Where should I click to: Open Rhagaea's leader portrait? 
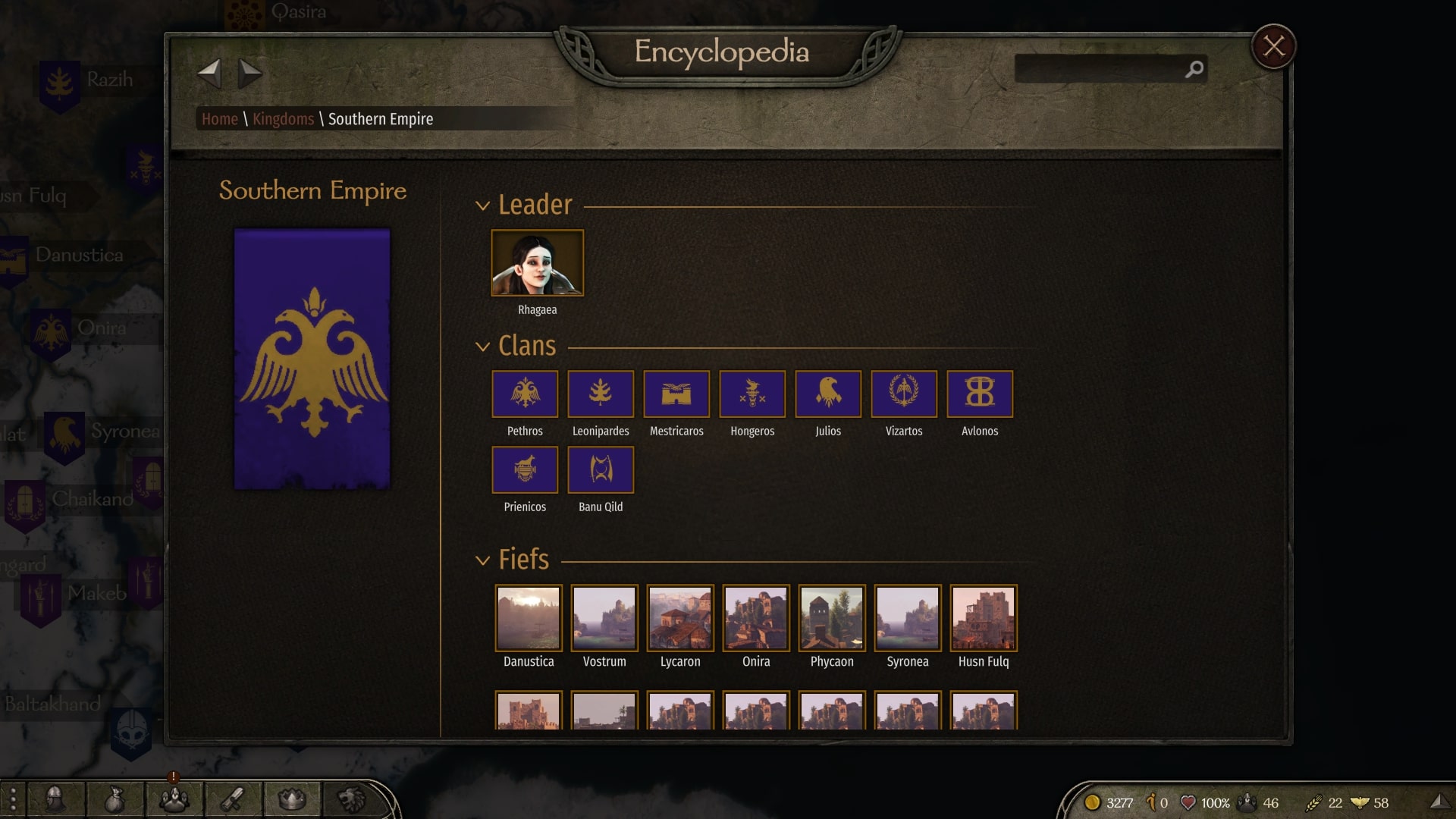(537, 262)
